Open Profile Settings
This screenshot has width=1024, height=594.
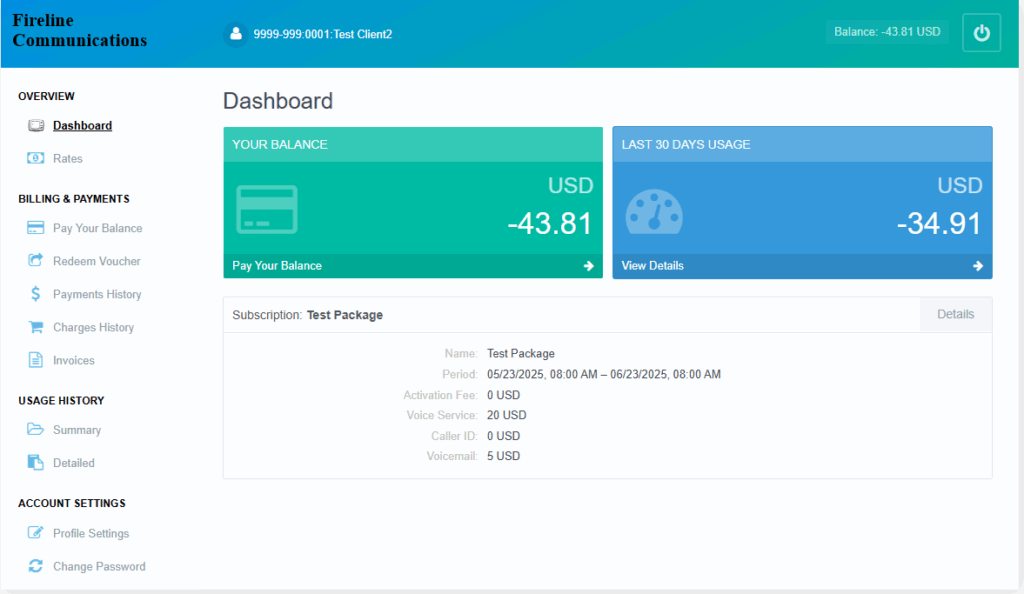[91, 533]
